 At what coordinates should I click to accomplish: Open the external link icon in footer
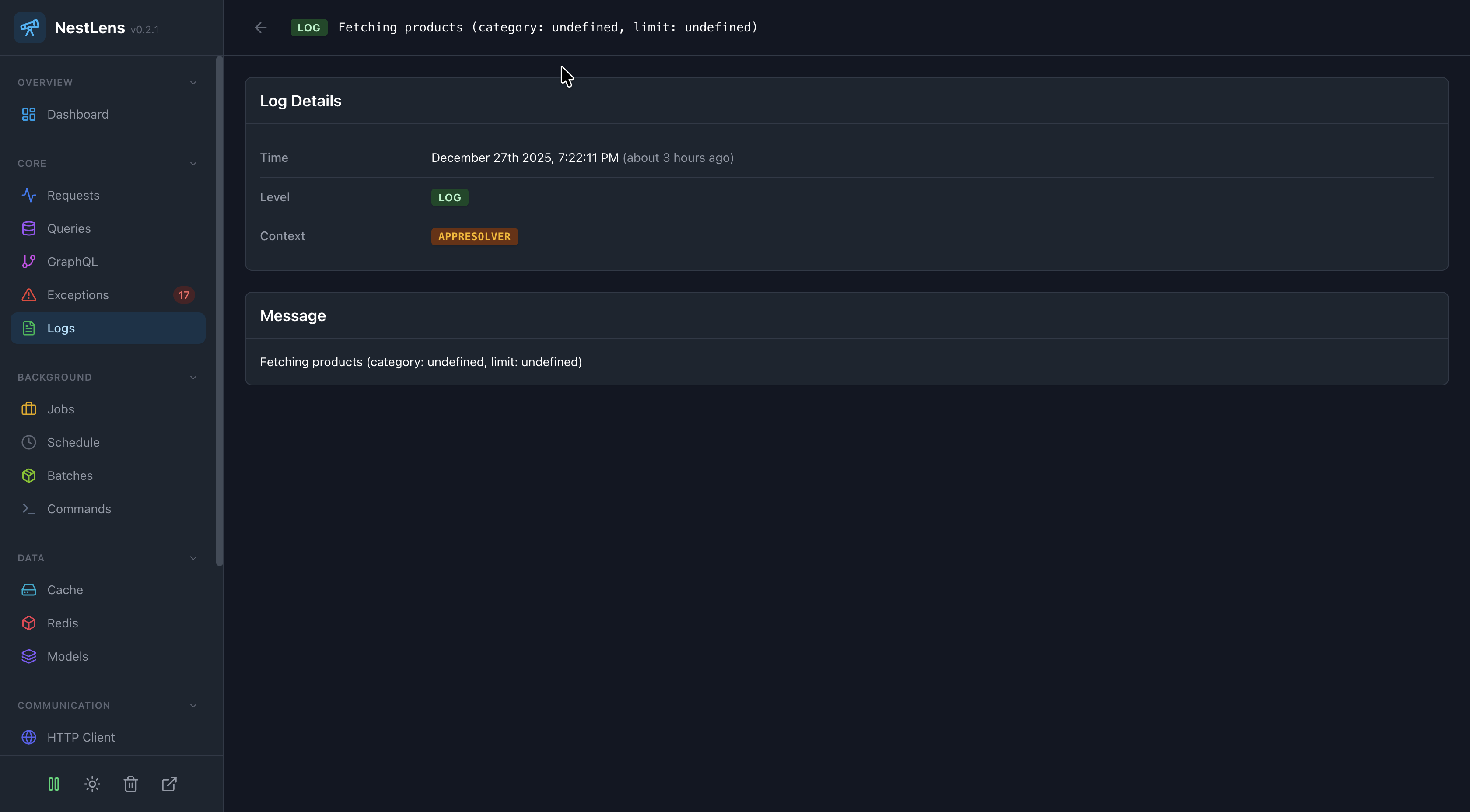coord(169,784)
